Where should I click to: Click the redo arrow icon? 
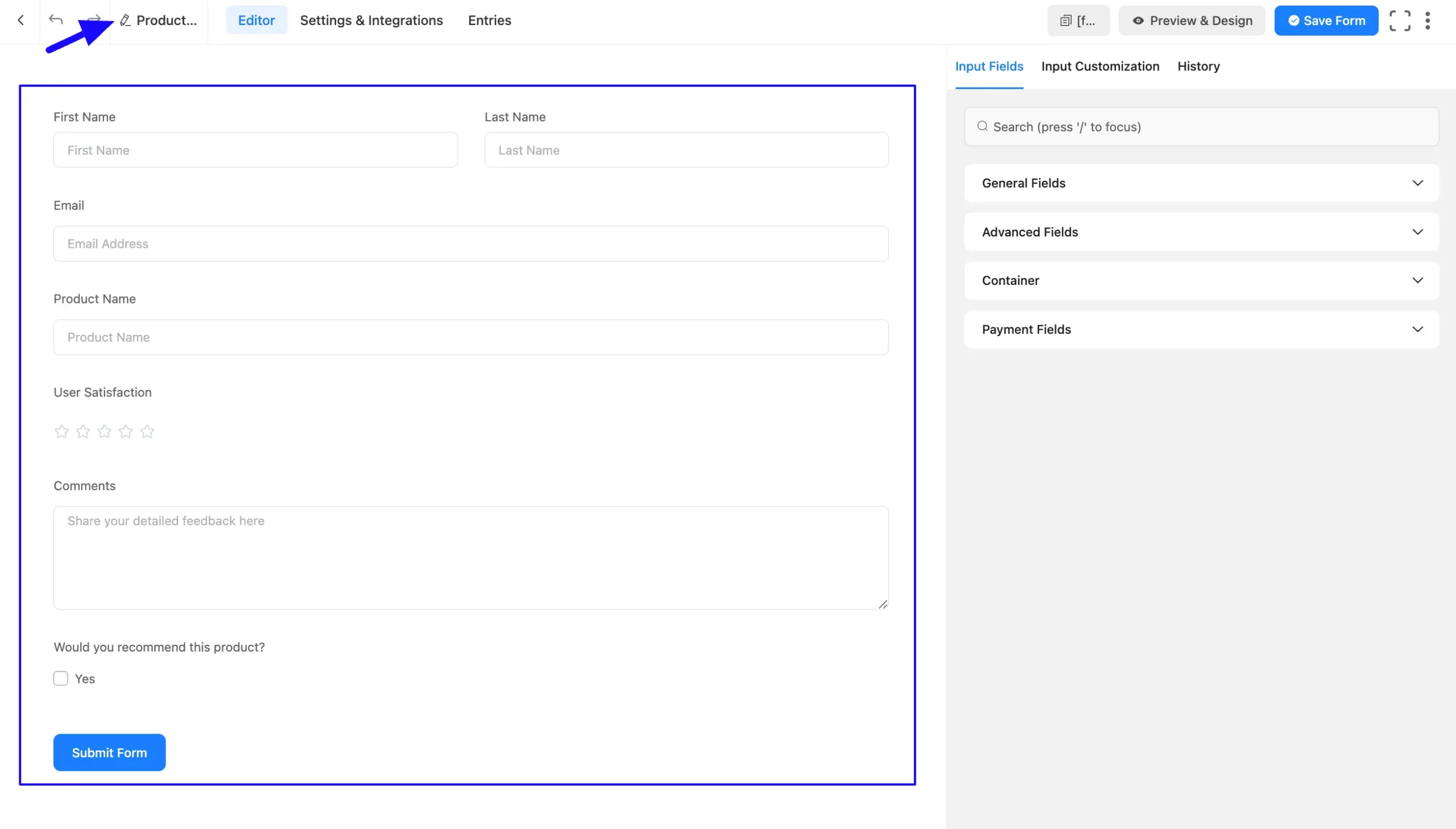(x=94, y=19)
